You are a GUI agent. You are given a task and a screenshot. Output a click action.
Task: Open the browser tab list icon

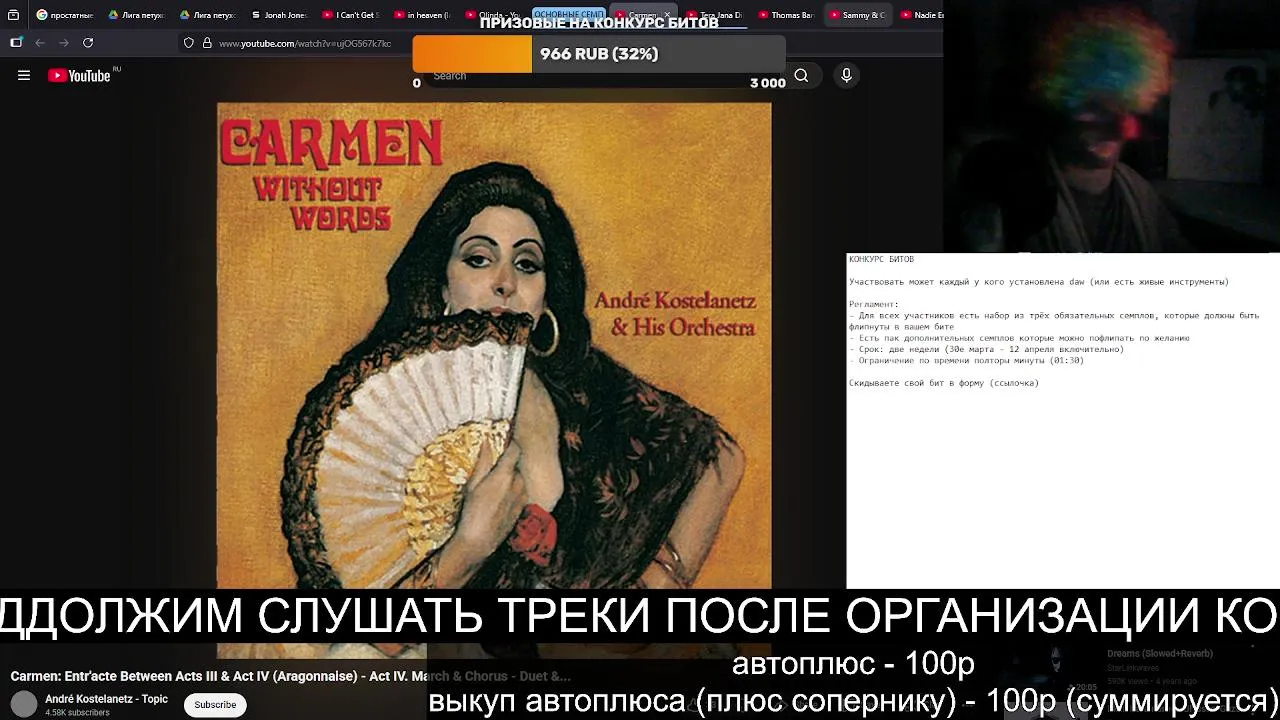(13, 15)
